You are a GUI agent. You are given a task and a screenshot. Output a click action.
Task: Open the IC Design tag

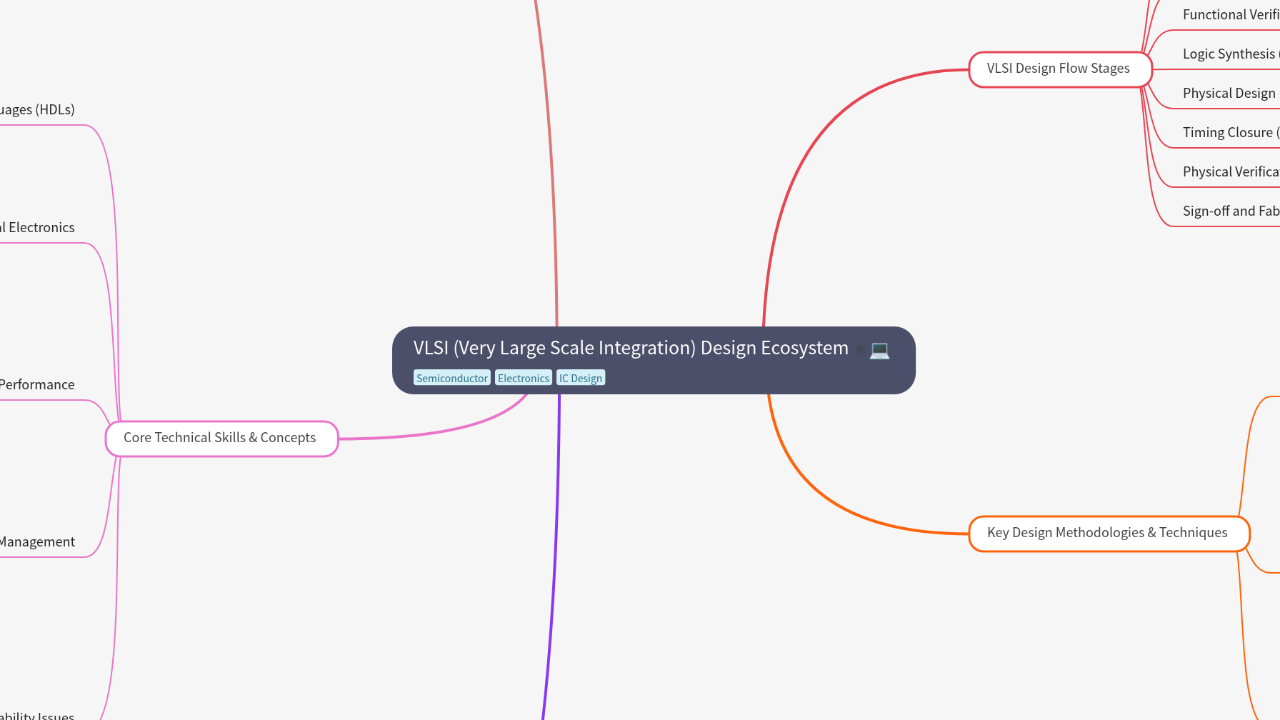(580, 378)
